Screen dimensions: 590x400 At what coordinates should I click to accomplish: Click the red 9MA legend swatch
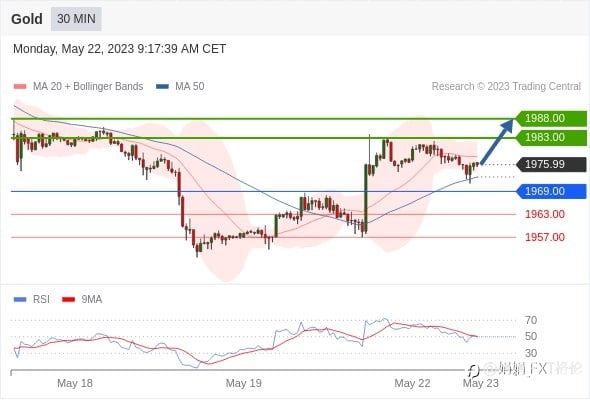68,300
